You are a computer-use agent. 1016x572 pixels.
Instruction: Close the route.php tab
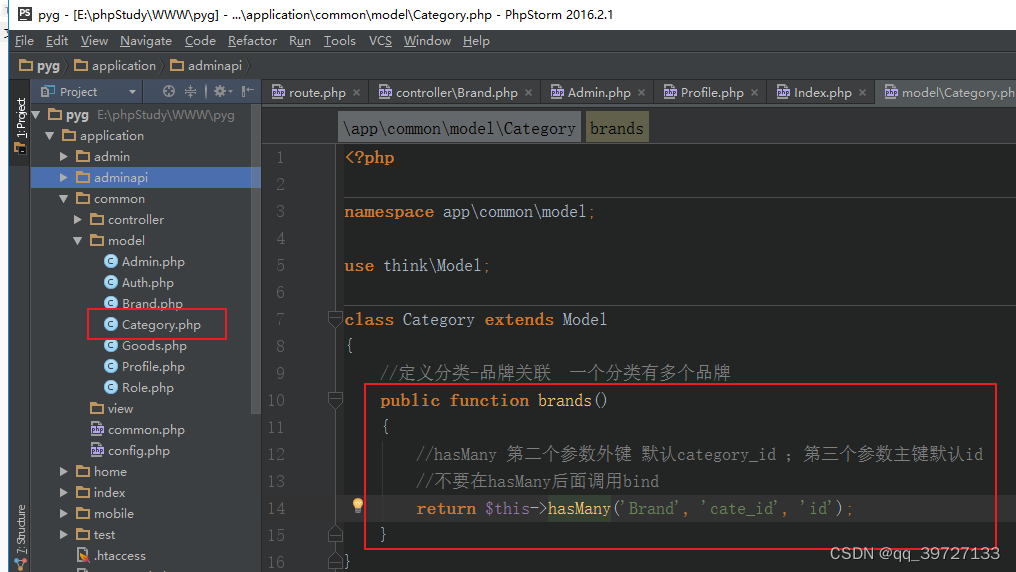356,93
